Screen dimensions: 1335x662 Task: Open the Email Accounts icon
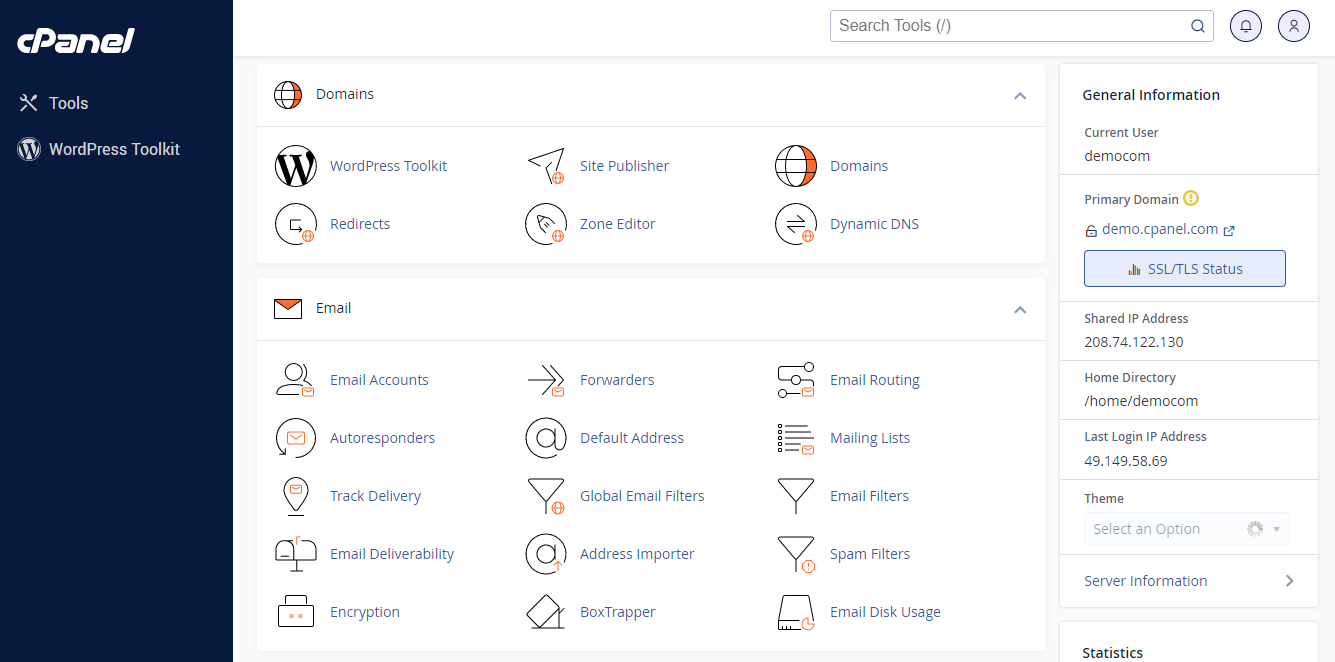[295, 380]
